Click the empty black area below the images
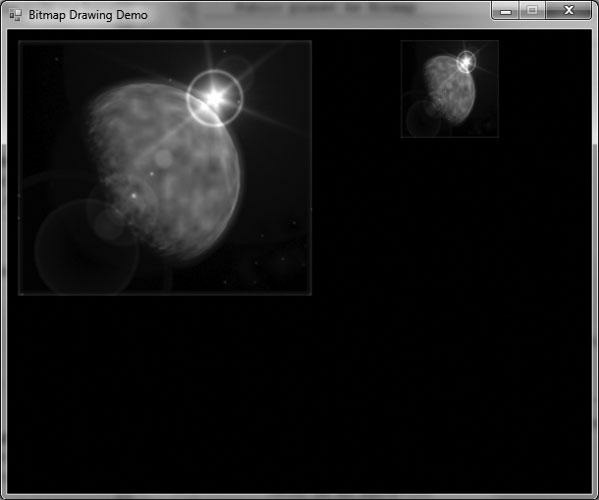Image resolution: width=599 pixels, height=500 pixels. (x=300, y=393)
